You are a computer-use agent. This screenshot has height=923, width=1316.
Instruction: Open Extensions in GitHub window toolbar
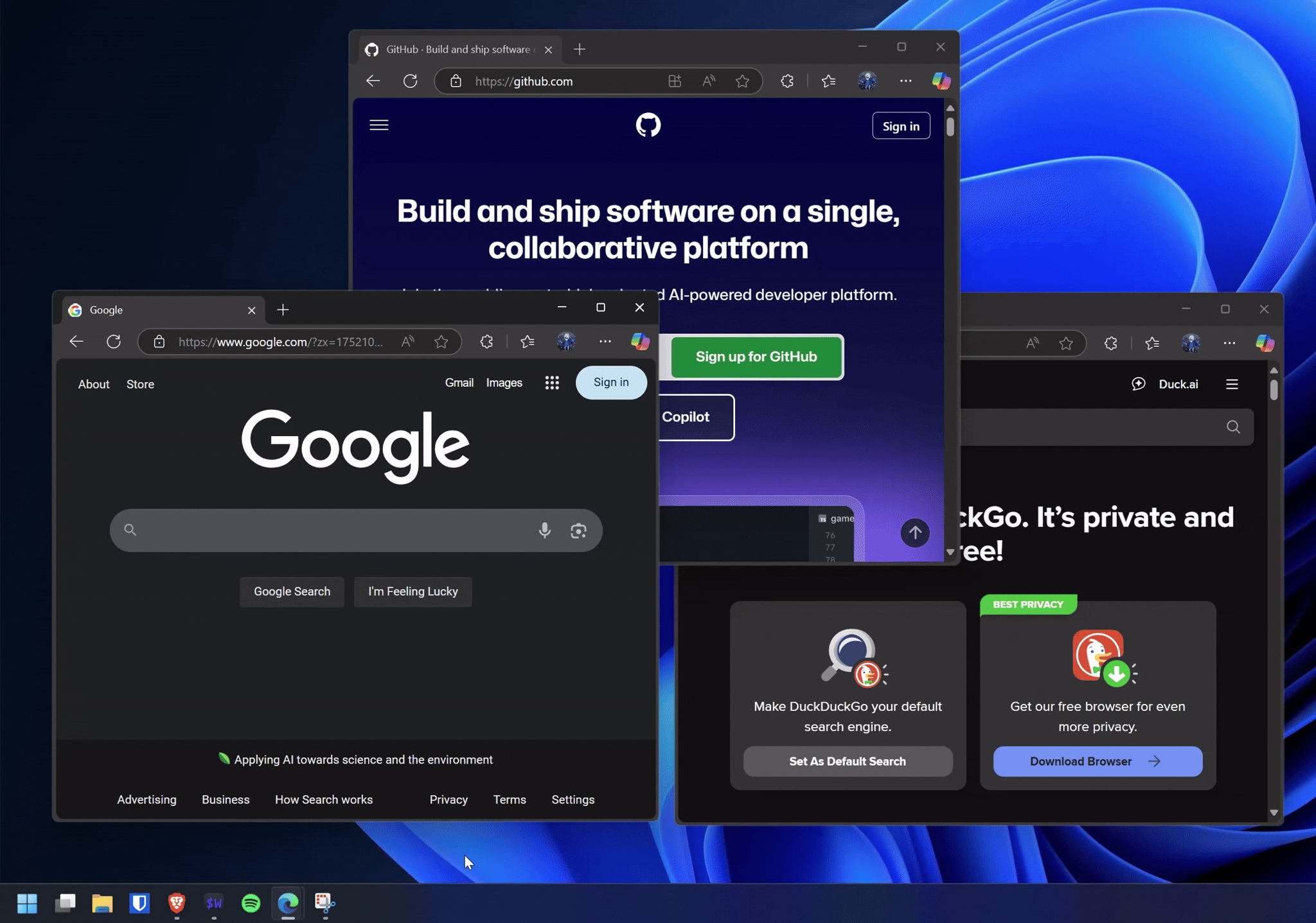tap(787, 81)
